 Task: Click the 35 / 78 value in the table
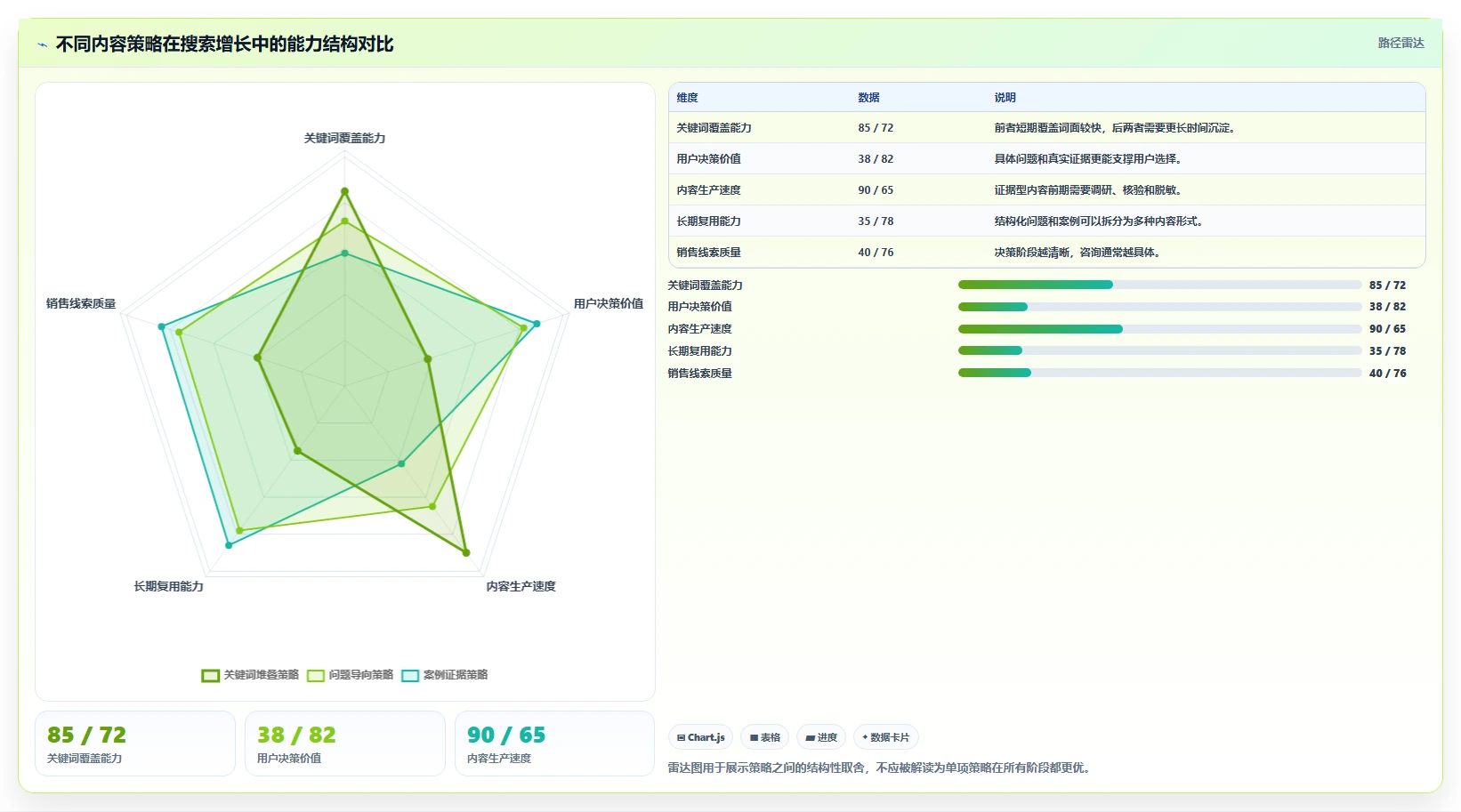pos(876,221)
